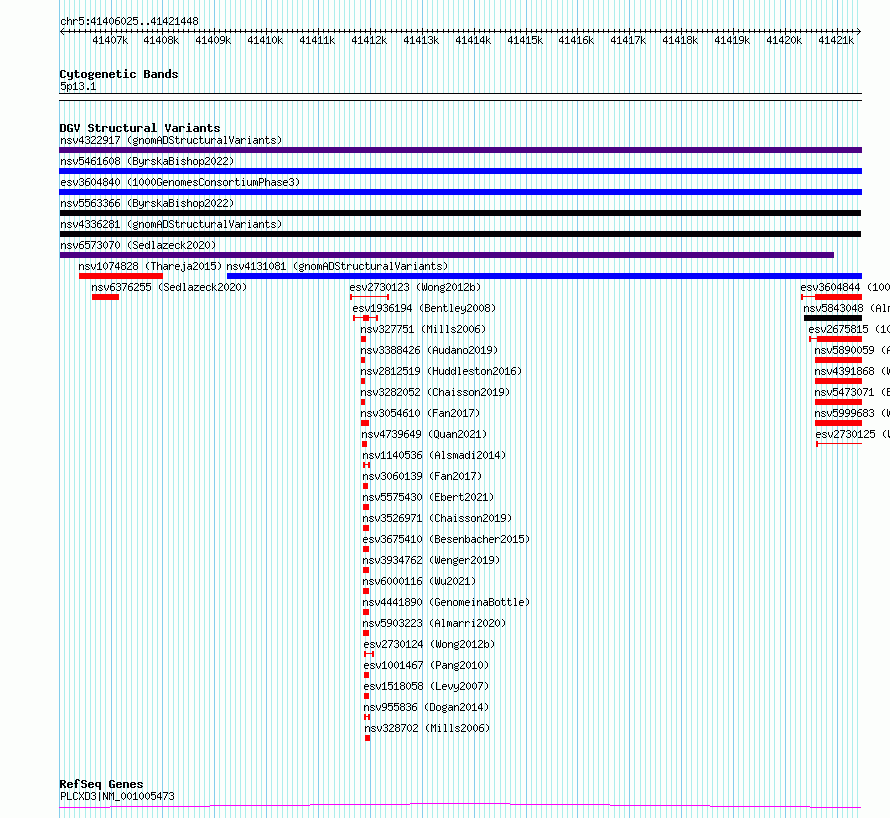The height and width of the screenshot is (818, 890).
Task: Click the red bar under nsv1074828
Action: 121,276
